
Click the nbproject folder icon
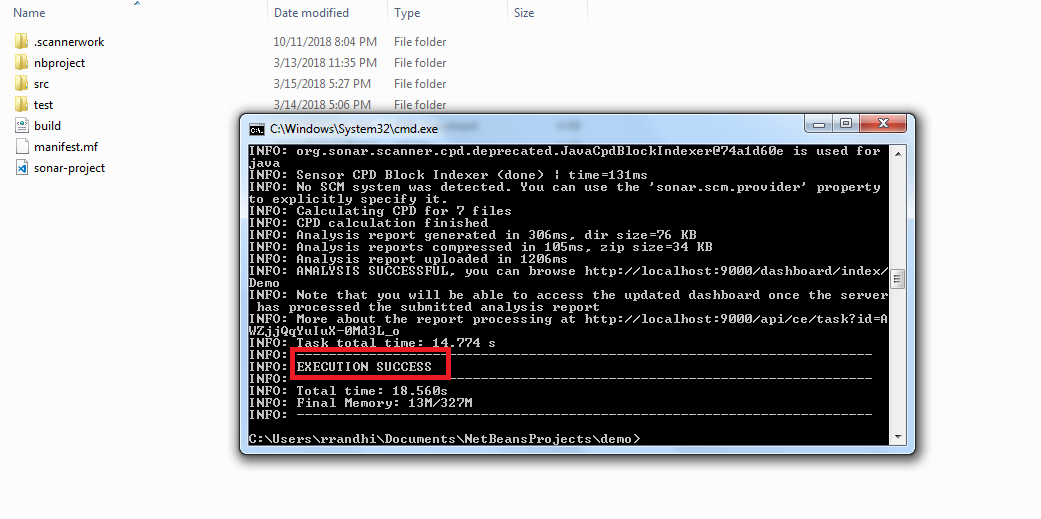point(21,63)
